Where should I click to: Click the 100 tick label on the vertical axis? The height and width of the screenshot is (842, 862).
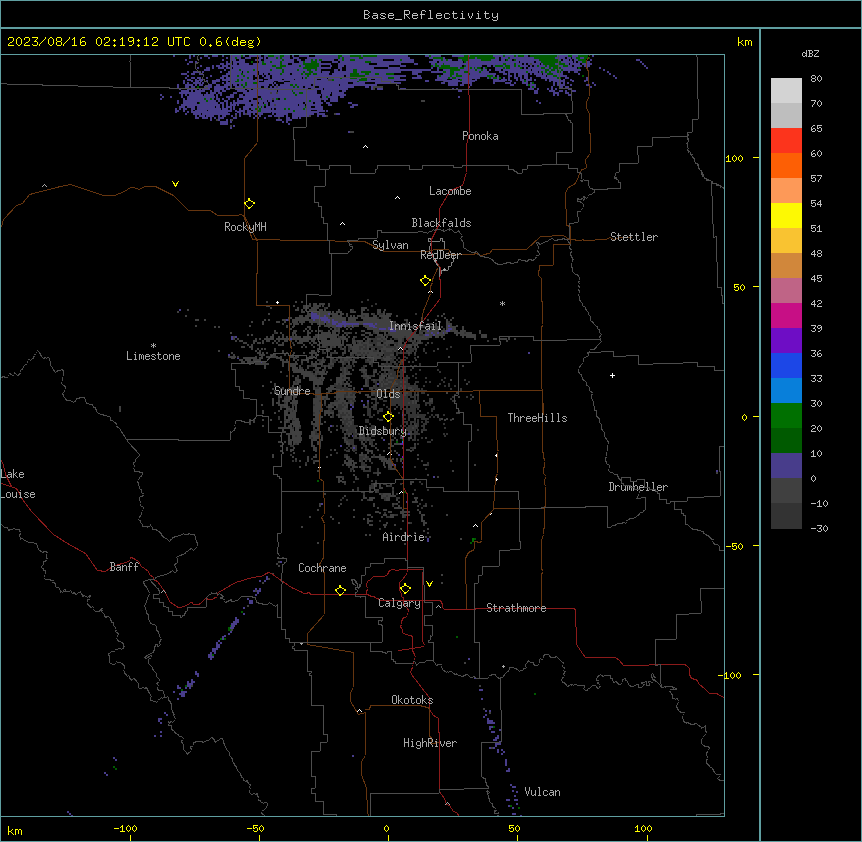point(734,159)
